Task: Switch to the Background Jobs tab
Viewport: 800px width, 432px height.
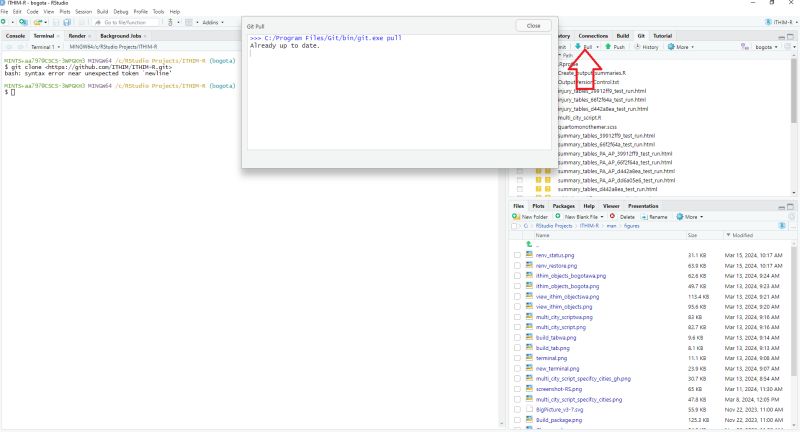Action: click(120, 36)
